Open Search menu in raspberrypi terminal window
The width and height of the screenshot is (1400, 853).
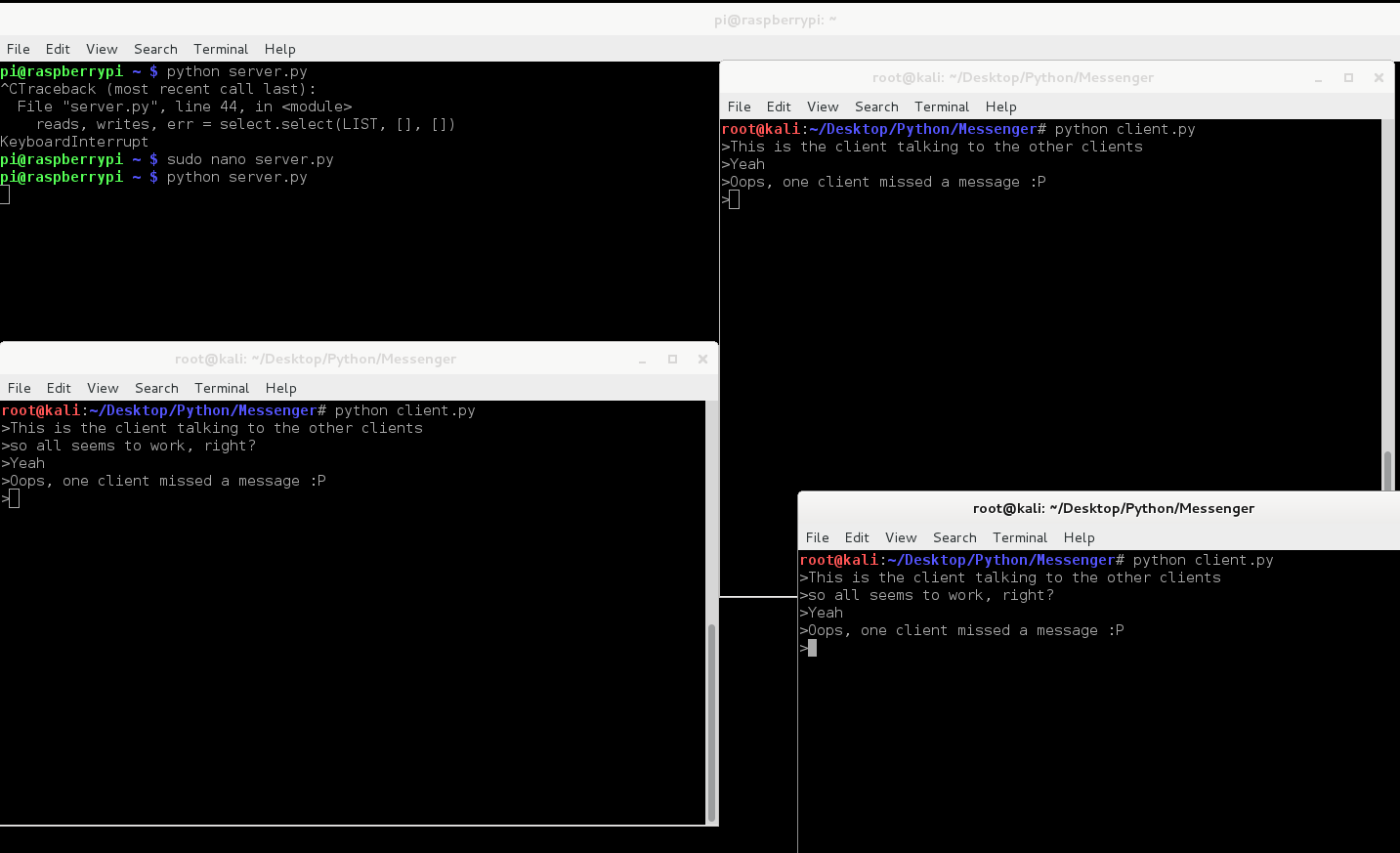(155, 49)
